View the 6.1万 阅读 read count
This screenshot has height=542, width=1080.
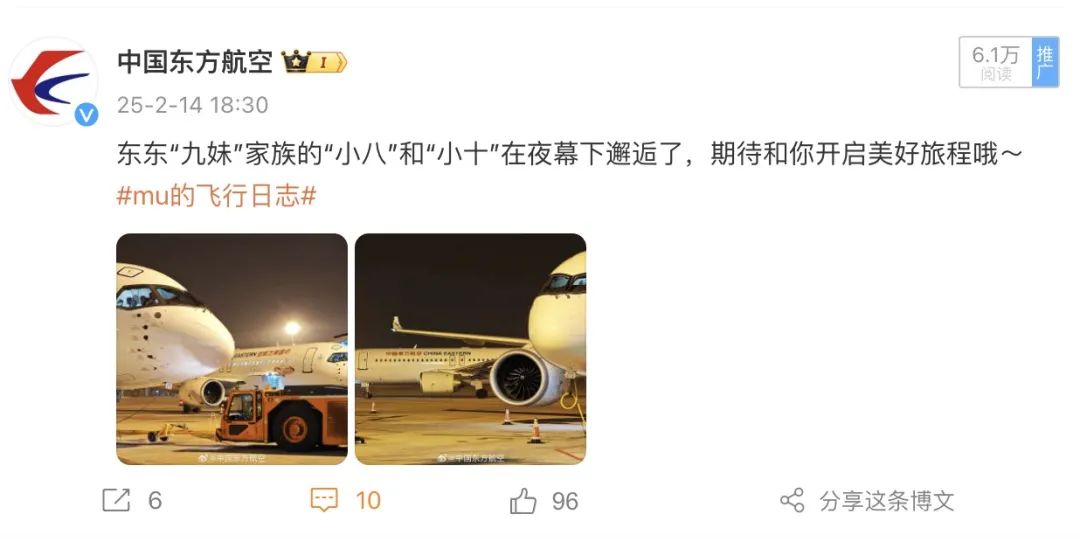(x=996, y=62)
